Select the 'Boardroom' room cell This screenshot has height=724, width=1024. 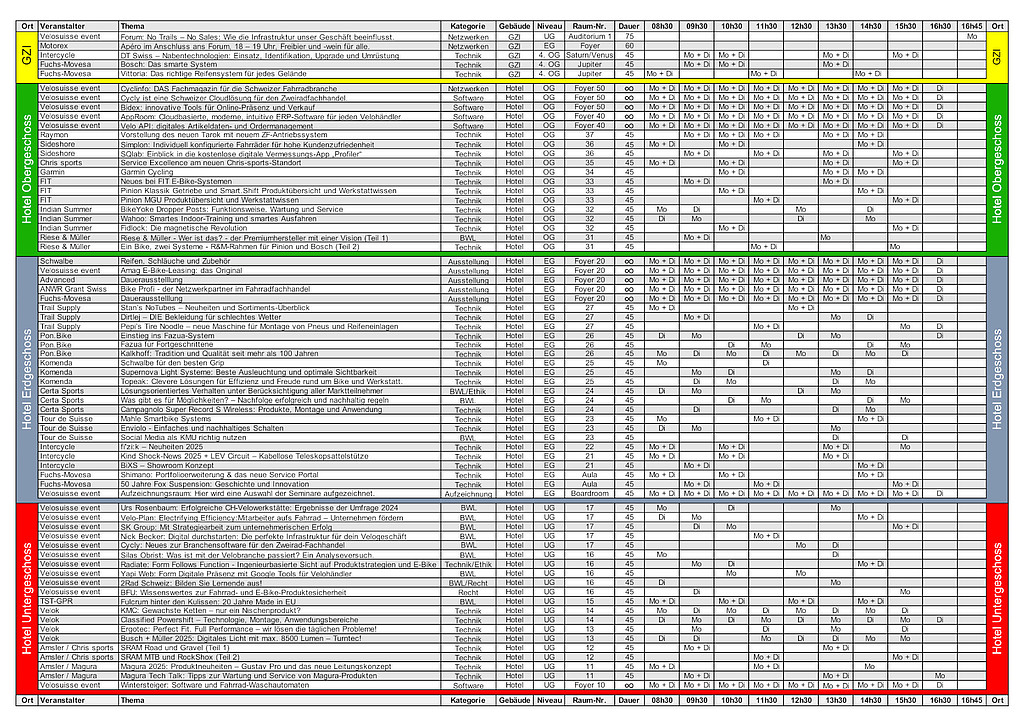[590, 494]
